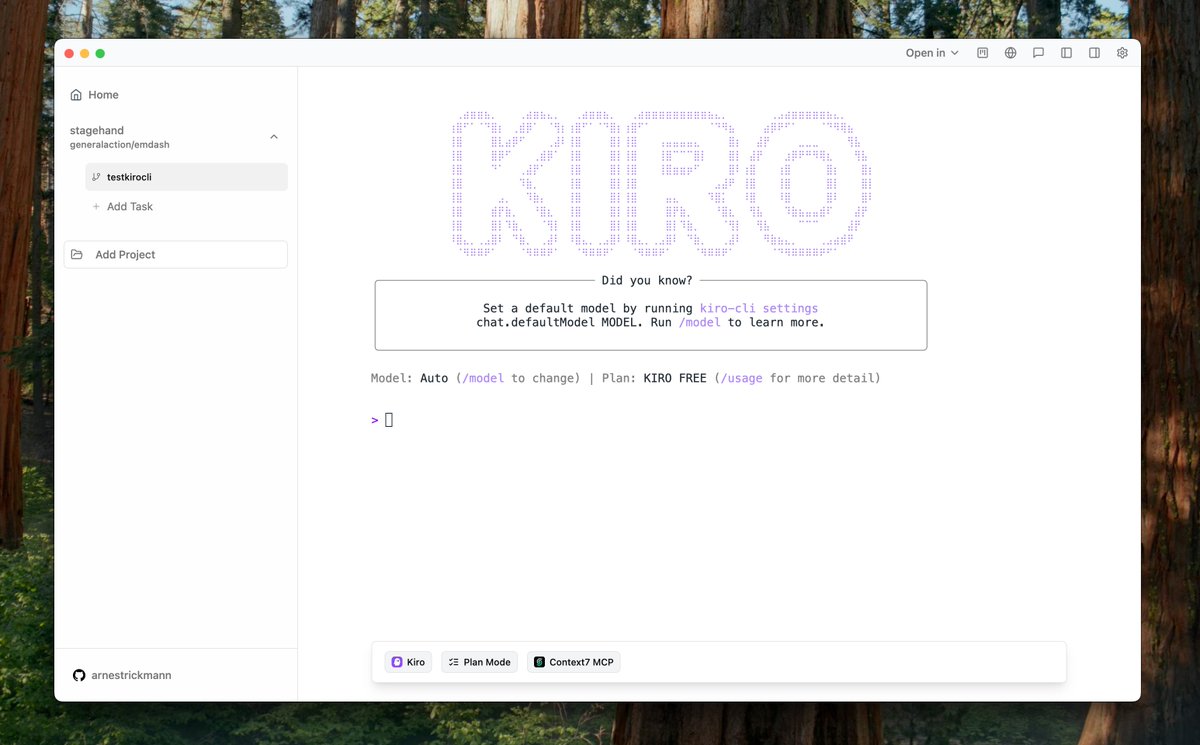Click the Kiro agent chip

pyautogui.click(x=408, y=662)
